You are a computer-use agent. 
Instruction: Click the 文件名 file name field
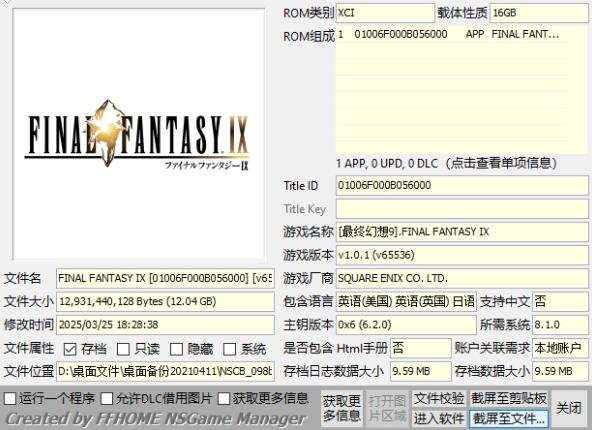(165, 279)
